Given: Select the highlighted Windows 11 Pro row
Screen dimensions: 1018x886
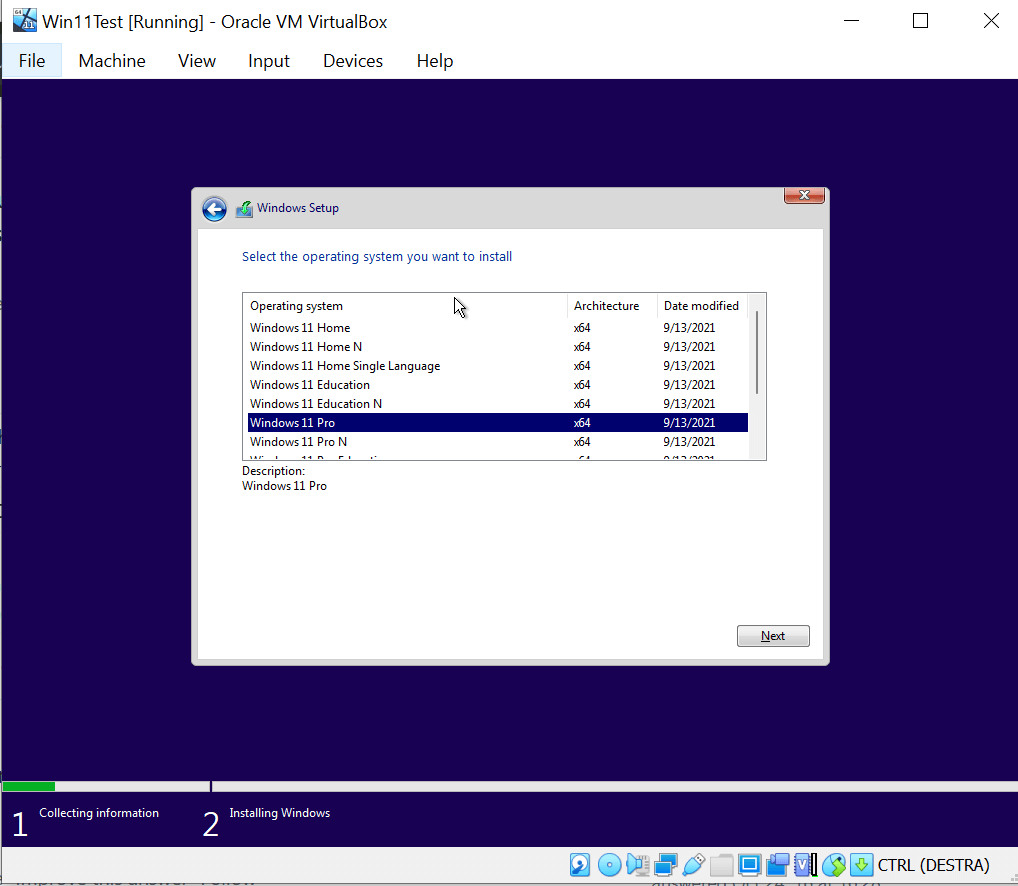Looking at the screenshot, I should point(497,423).
